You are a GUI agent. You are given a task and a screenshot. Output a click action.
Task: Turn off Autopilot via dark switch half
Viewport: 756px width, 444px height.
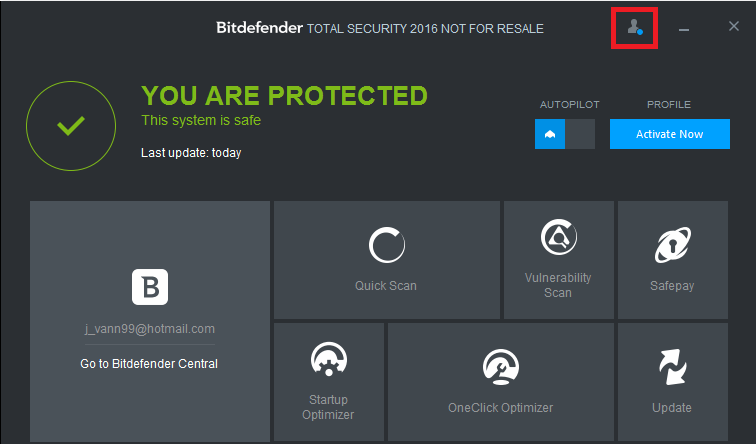pyautogui.click(x=580, y=134)
